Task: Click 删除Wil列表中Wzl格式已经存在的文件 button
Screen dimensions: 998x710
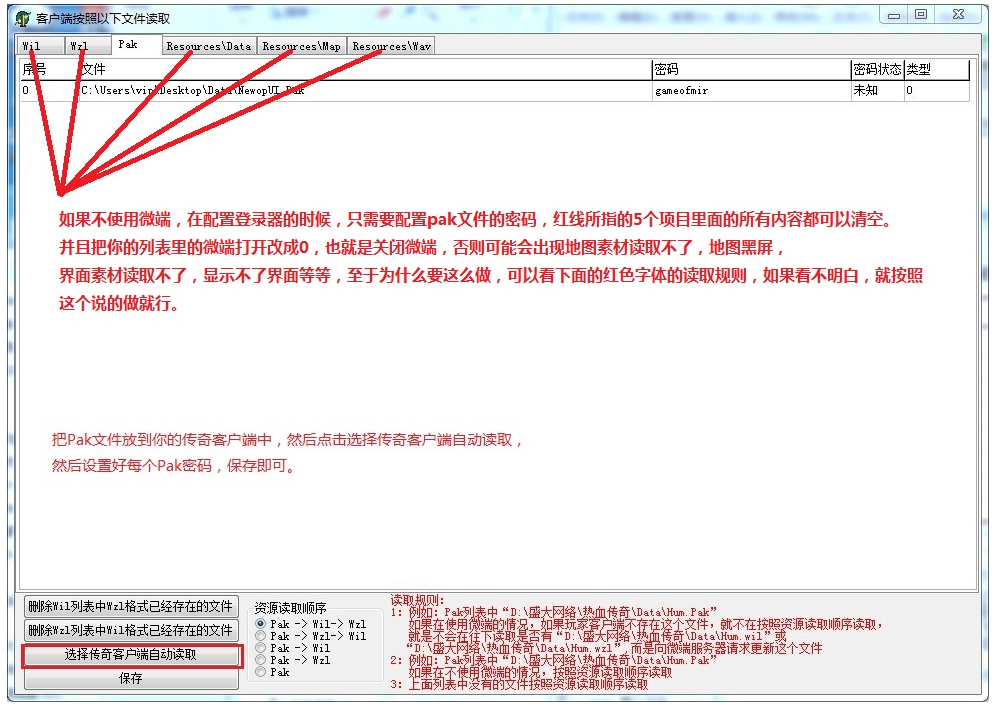Action: (130, 605)
